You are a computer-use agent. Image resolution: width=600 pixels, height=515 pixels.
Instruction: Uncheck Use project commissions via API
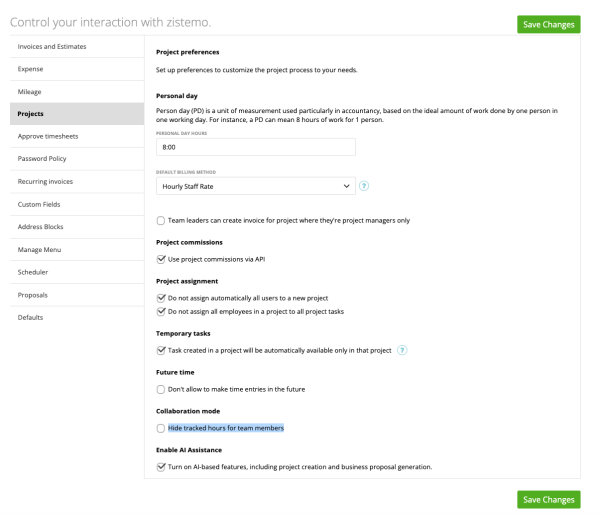coord(161,259)
